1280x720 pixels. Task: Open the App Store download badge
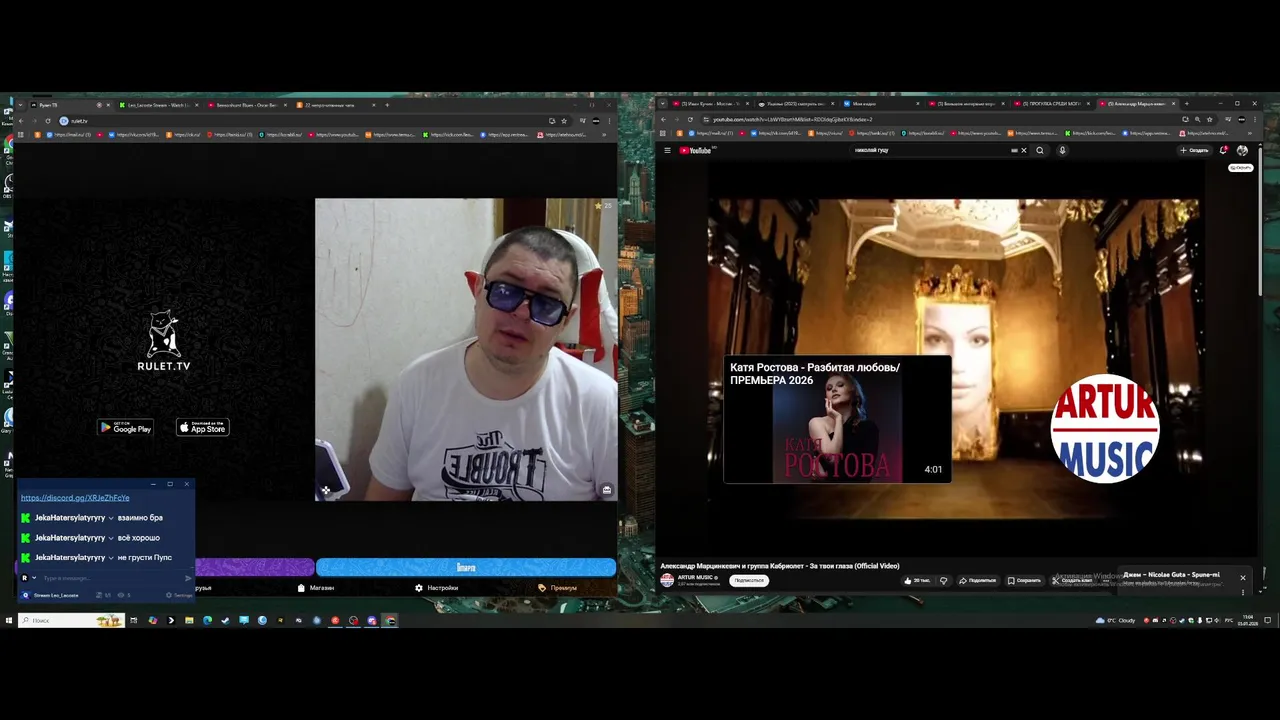pos(203,428)
